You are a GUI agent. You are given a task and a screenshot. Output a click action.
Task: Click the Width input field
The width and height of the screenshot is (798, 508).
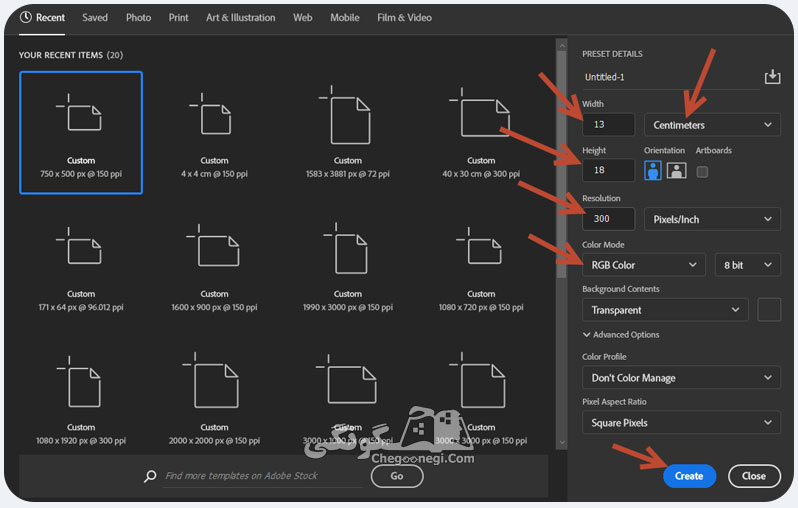(x=609, y=125)
